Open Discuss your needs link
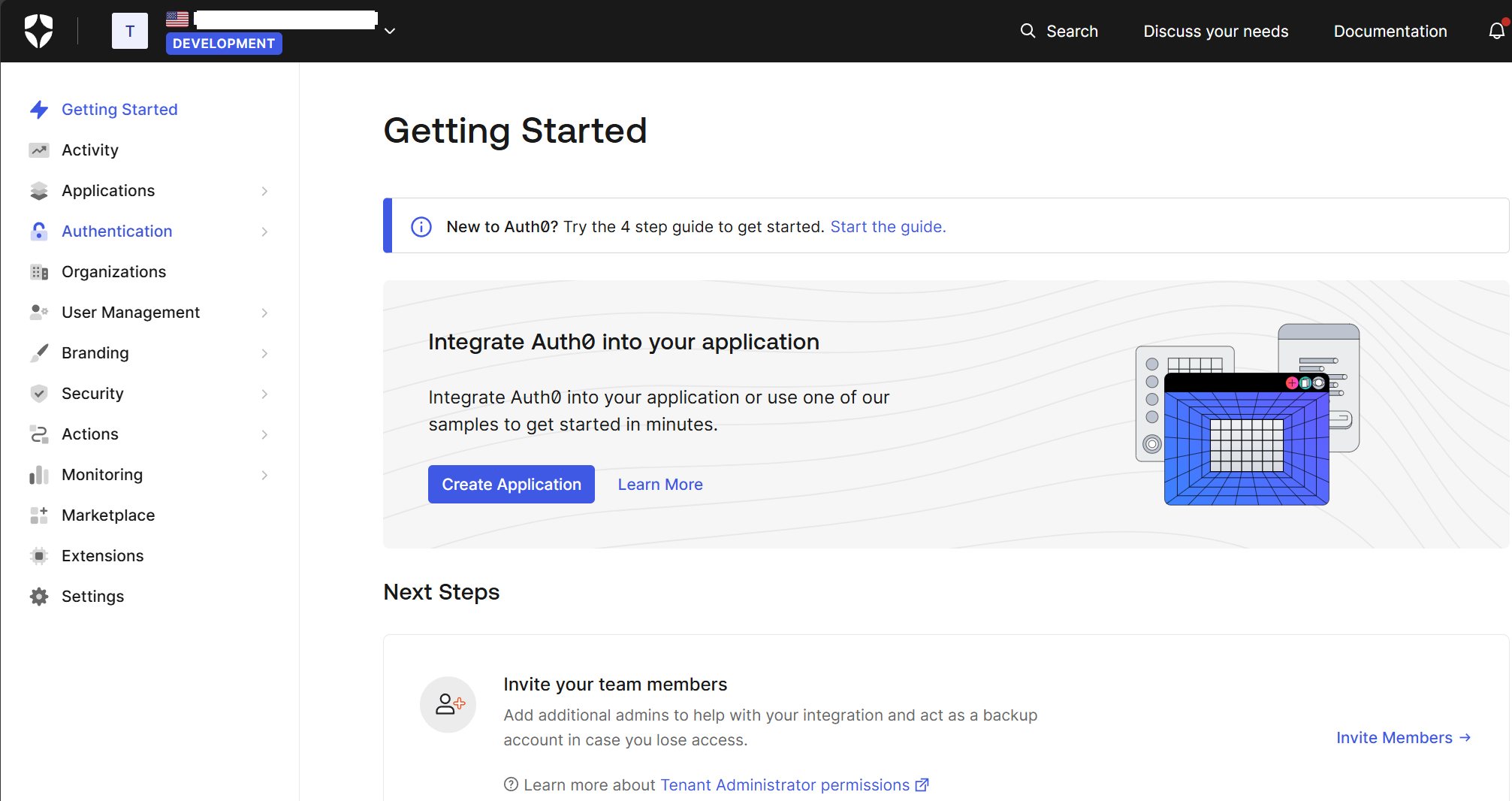Screen dimensions: 1512x801 point(1215,31)
